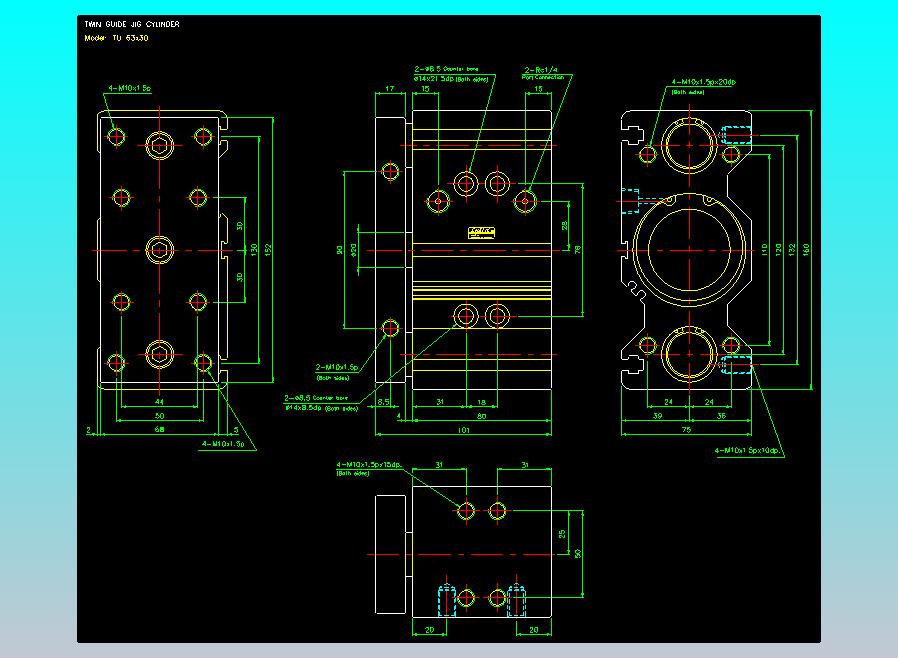
Task: Click the '36' dimension in end view
Action: pos(721,416)
